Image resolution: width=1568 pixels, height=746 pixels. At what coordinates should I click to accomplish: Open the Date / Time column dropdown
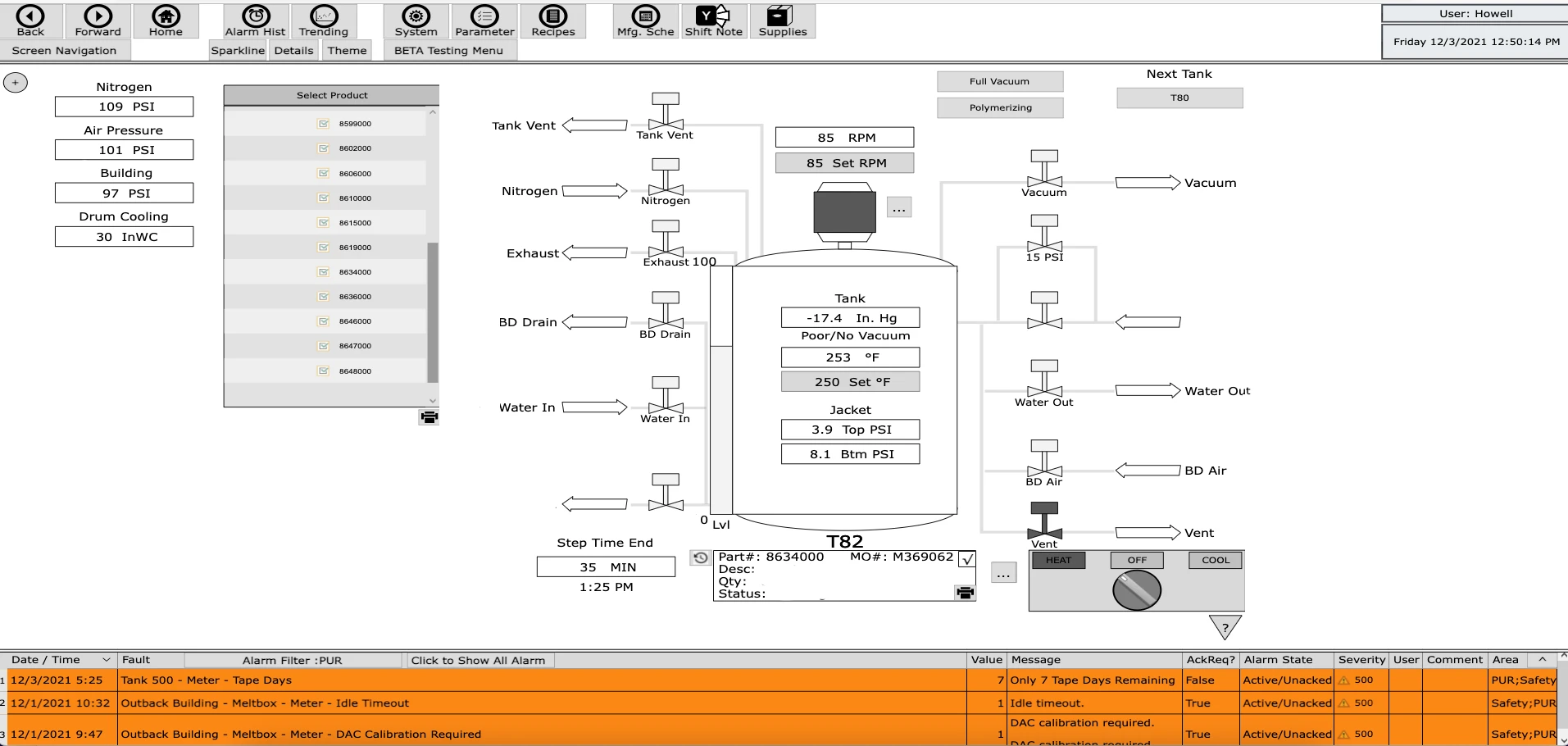(x=105, y=660)
